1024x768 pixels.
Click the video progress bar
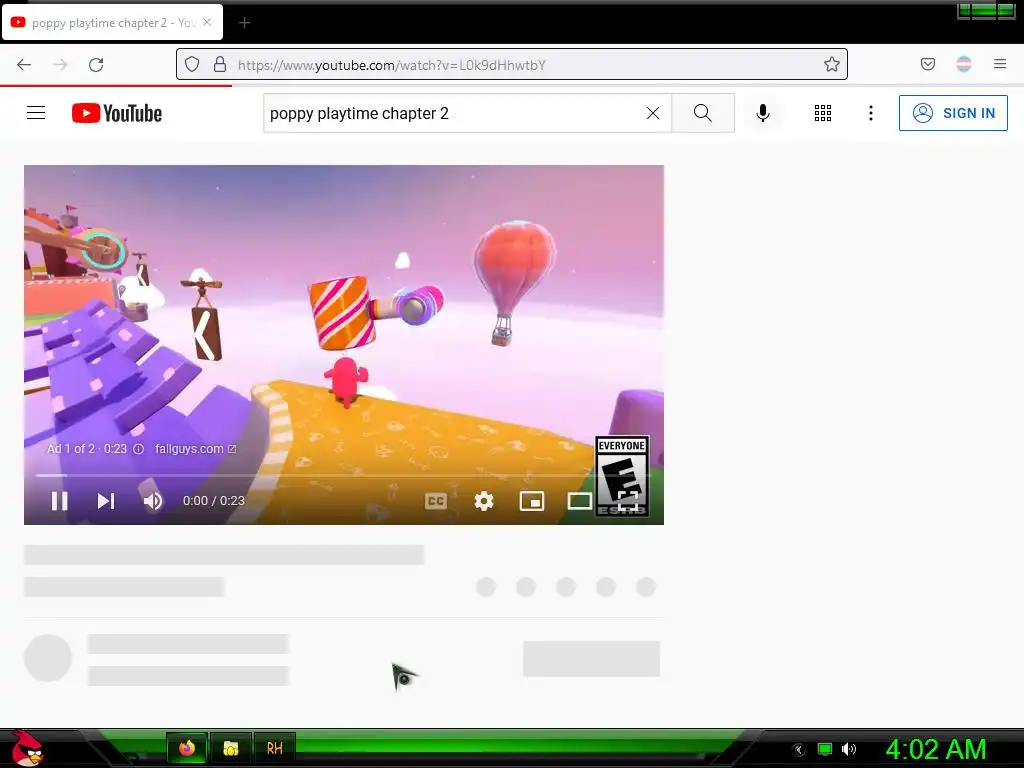click(x=344, y=475)
